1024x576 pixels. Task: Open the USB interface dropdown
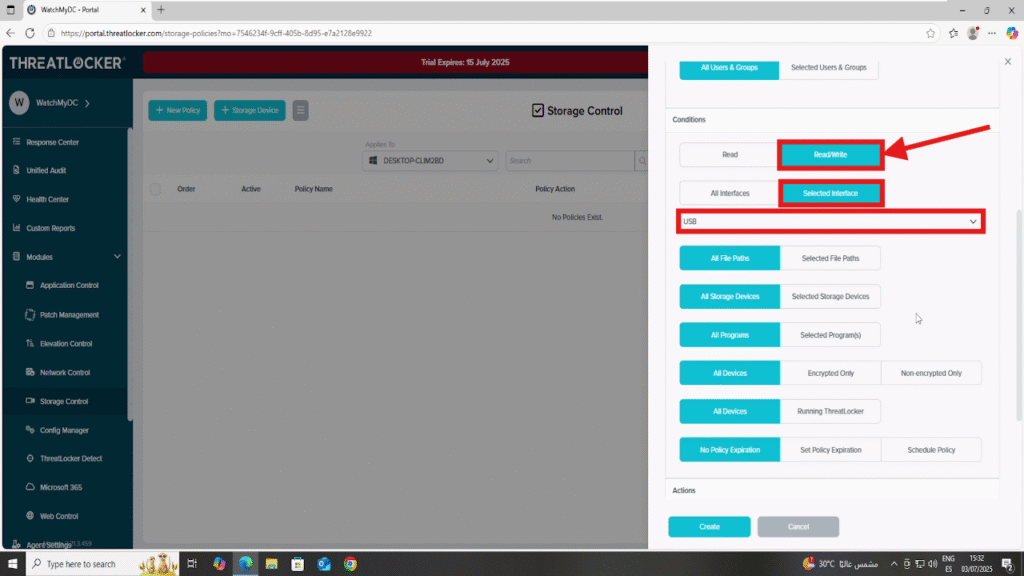tap(830, 221)
